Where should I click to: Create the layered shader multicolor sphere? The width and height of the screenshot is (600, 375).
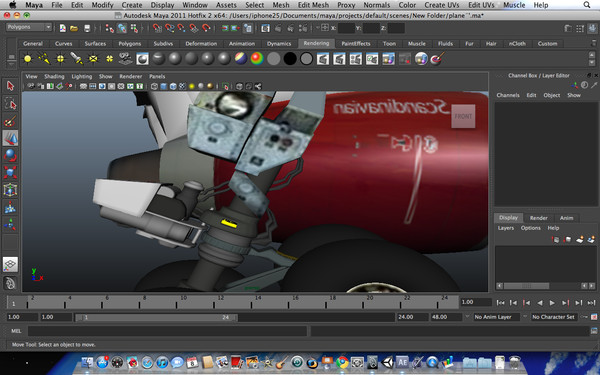(241, 59)
